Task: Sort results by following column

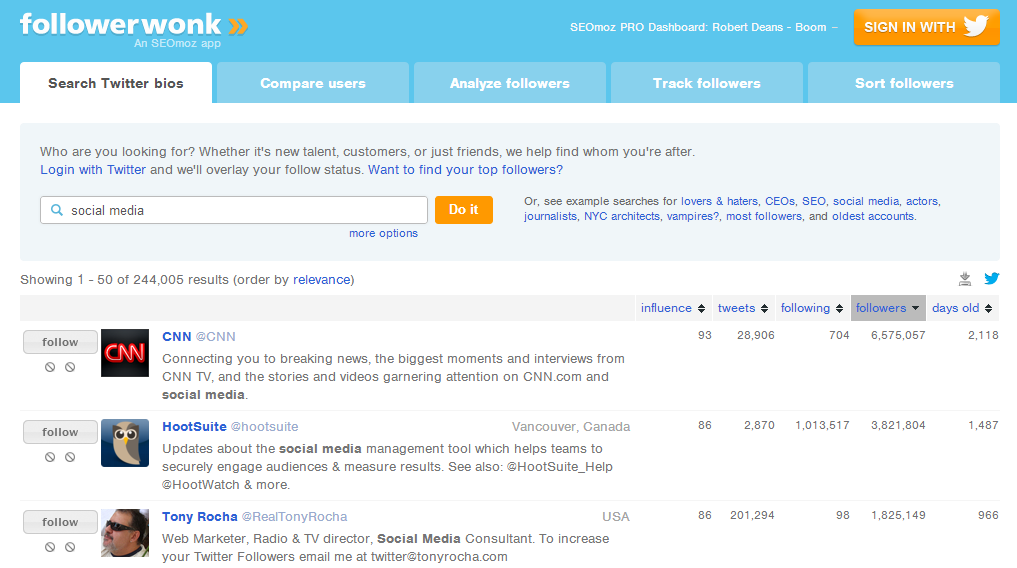Action: click(x=812, y=308)
